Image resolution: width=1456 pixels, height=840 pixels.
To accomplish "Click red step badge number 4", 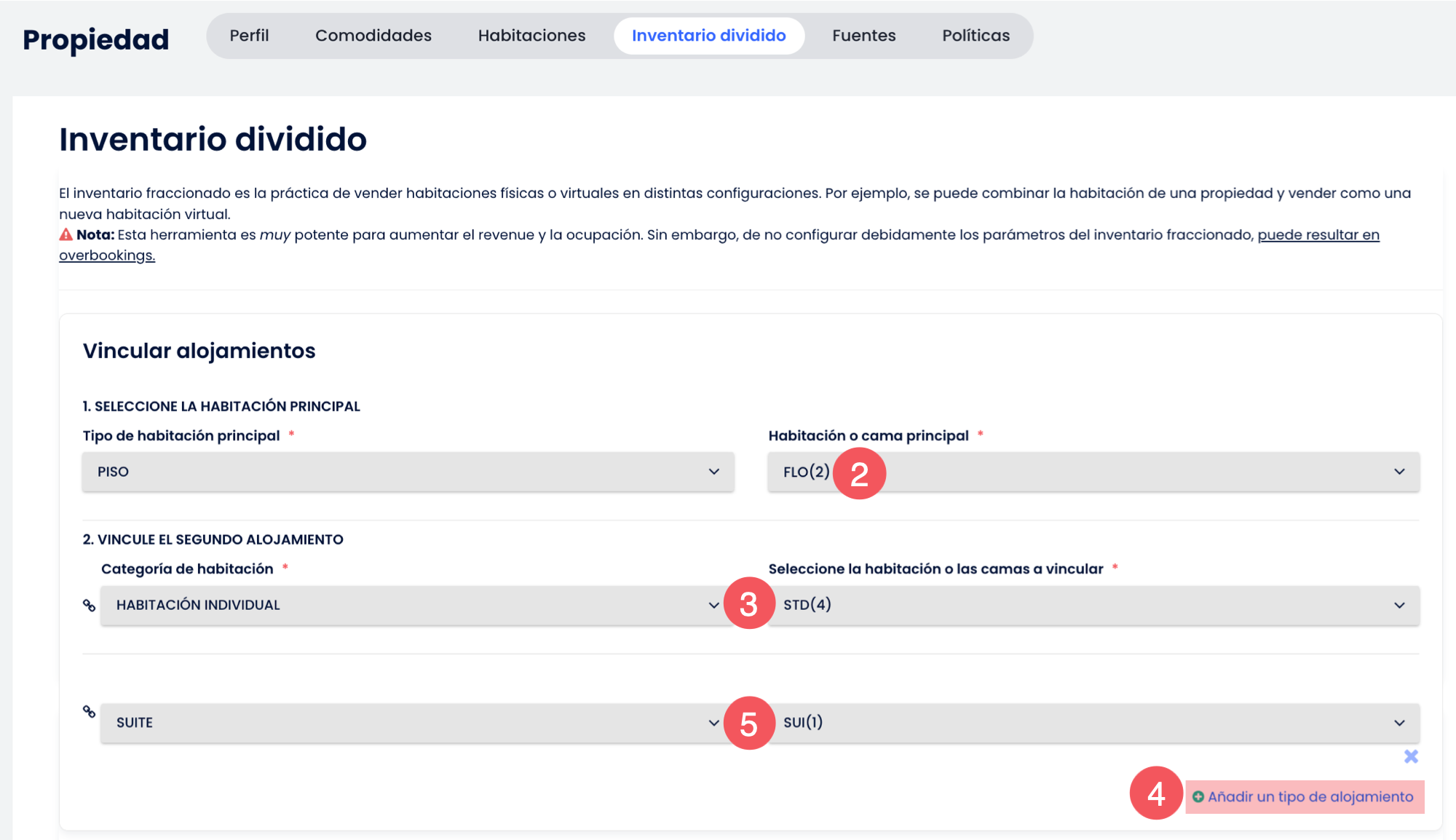I will pos(1155,793).
